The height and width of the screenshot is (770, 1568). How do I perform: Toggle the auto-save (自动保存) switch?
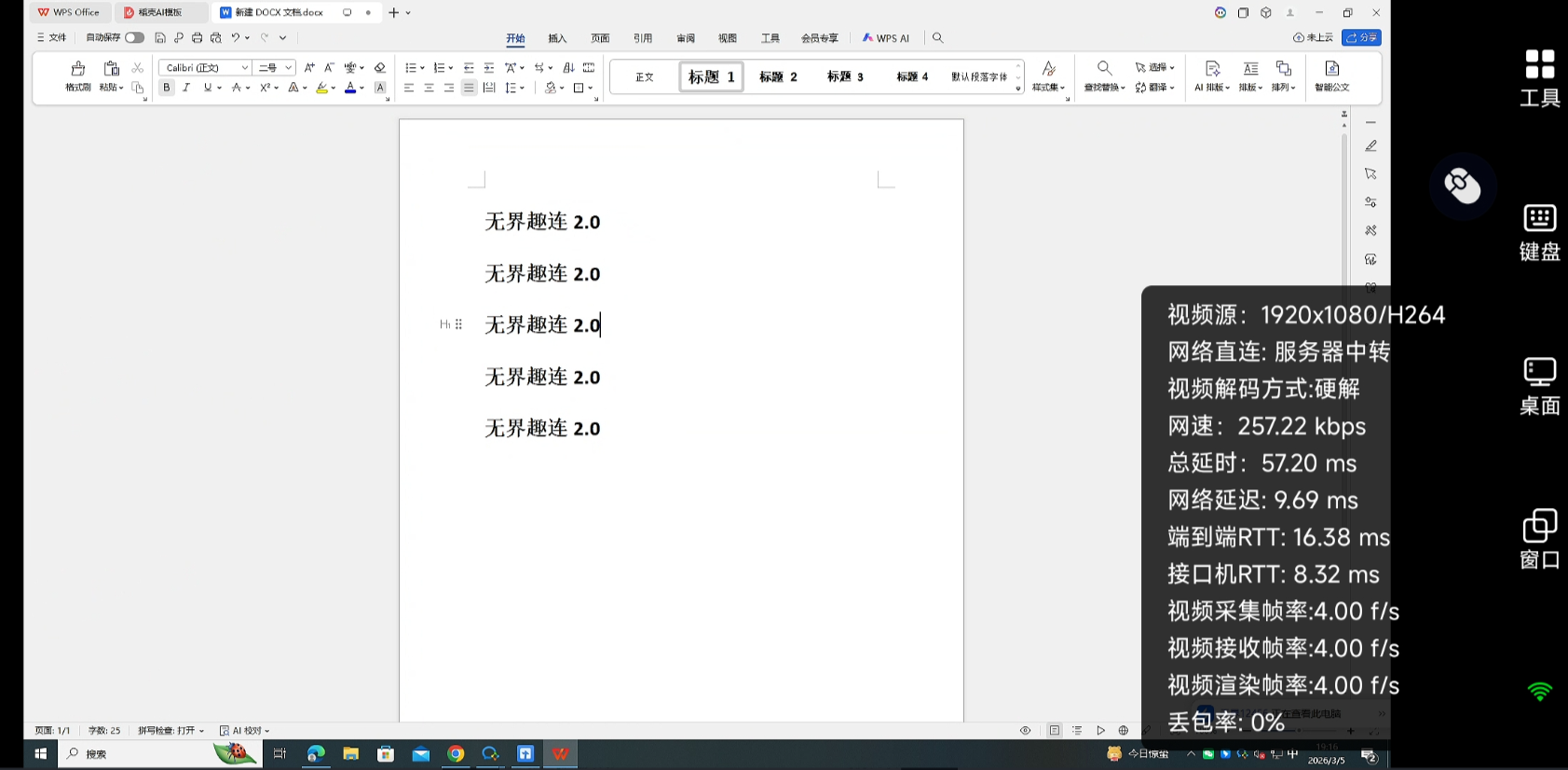click(134, 38)
